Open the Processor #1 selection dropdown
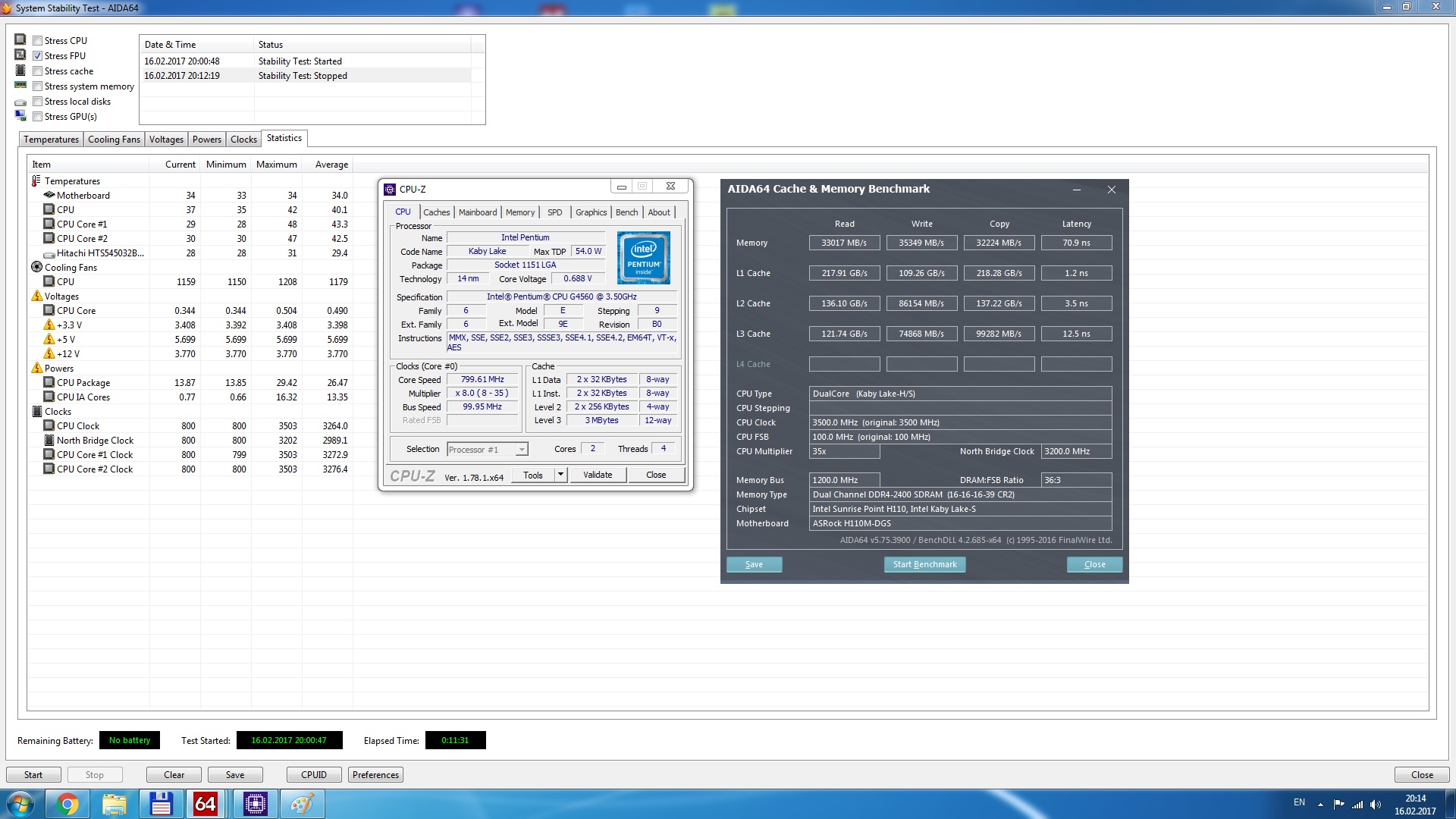This screenshot has width=1456, height=819. (522, 450)
